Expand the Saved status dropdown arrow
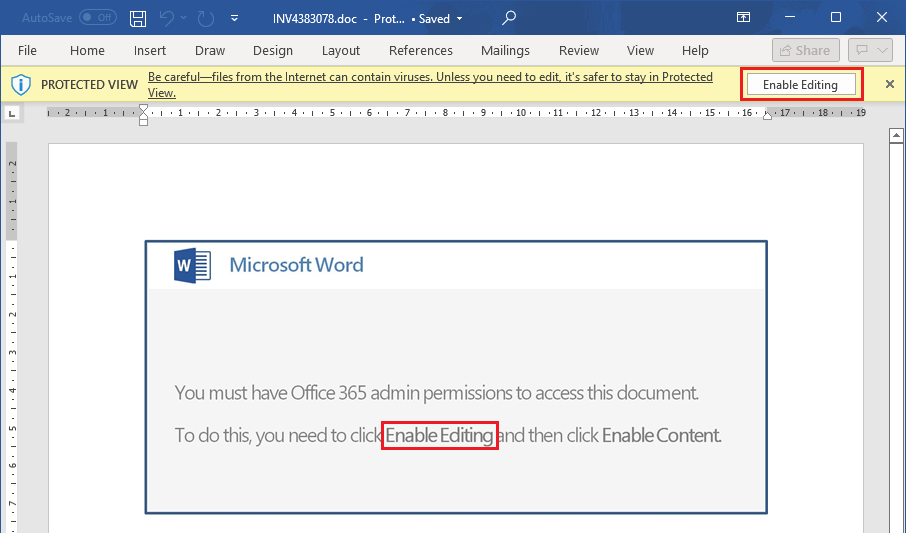906x533 pixels. pyautogui.click(x=459, y=18)
